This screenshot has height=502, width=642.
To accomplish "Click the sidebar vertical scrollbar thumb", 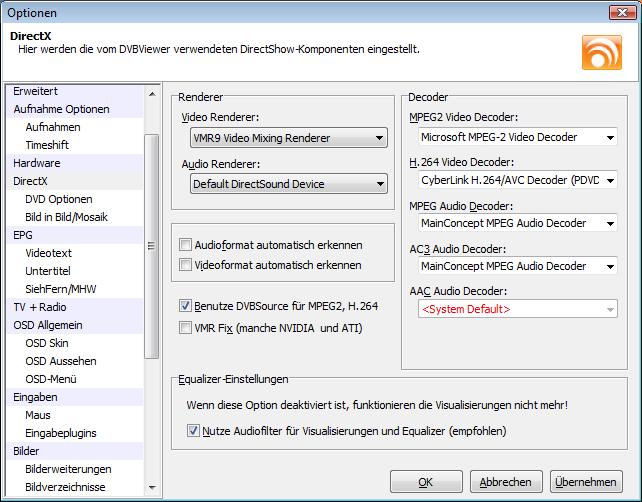I will [x=152, y=245].
